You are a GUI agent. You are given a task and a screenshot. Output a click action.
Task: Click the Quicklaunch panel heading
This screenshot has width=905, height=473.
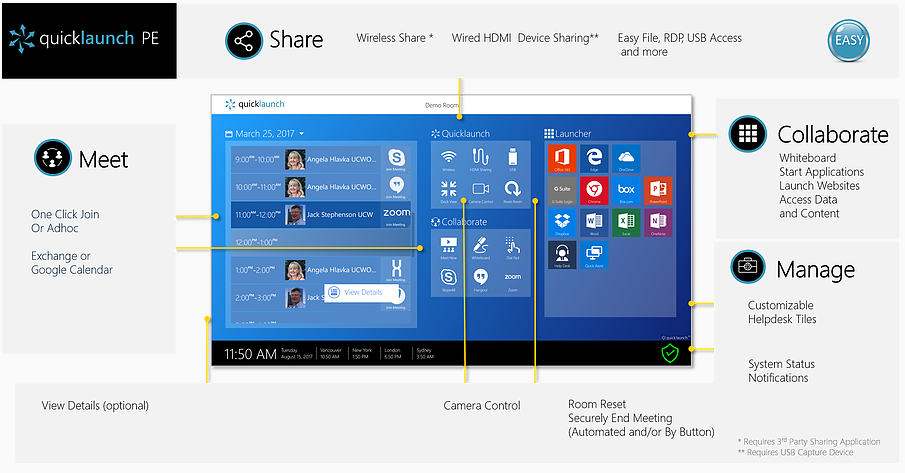pyautogui.click(x=461, y=134)
